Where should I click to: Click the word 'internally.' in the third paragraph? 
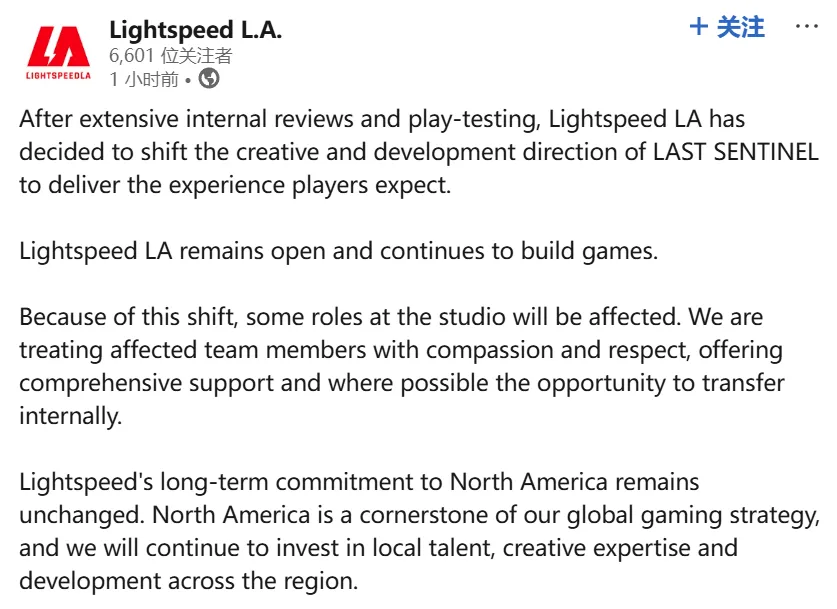coord(70,416)
